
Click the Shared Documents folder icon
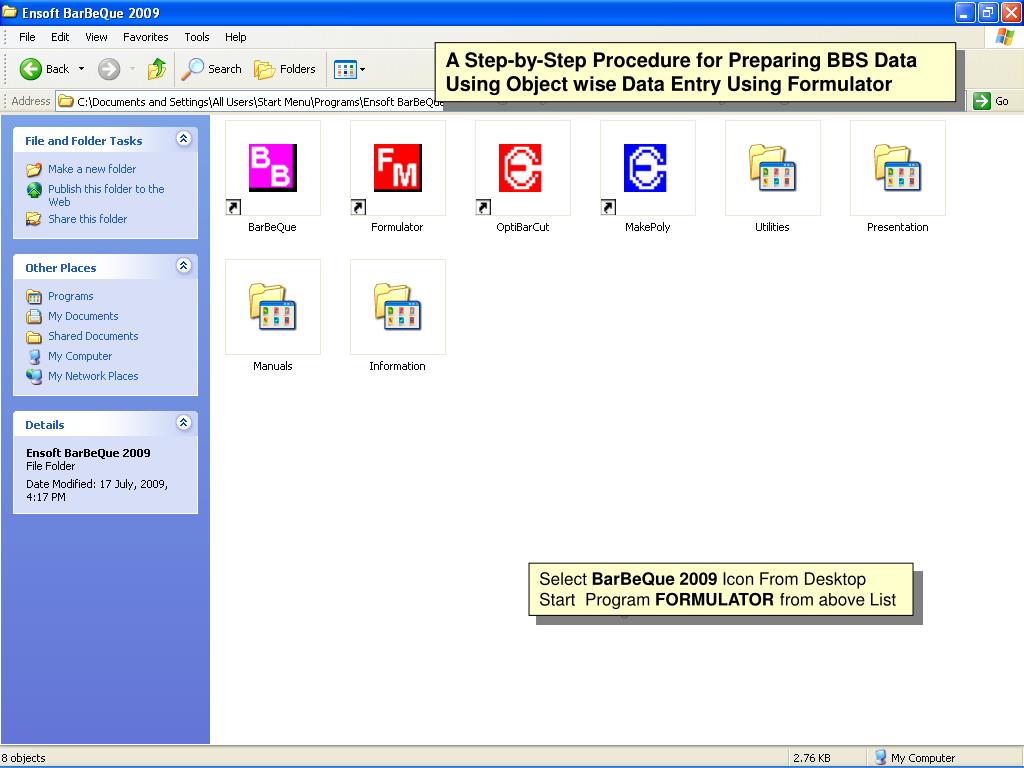tap(34, 337)
